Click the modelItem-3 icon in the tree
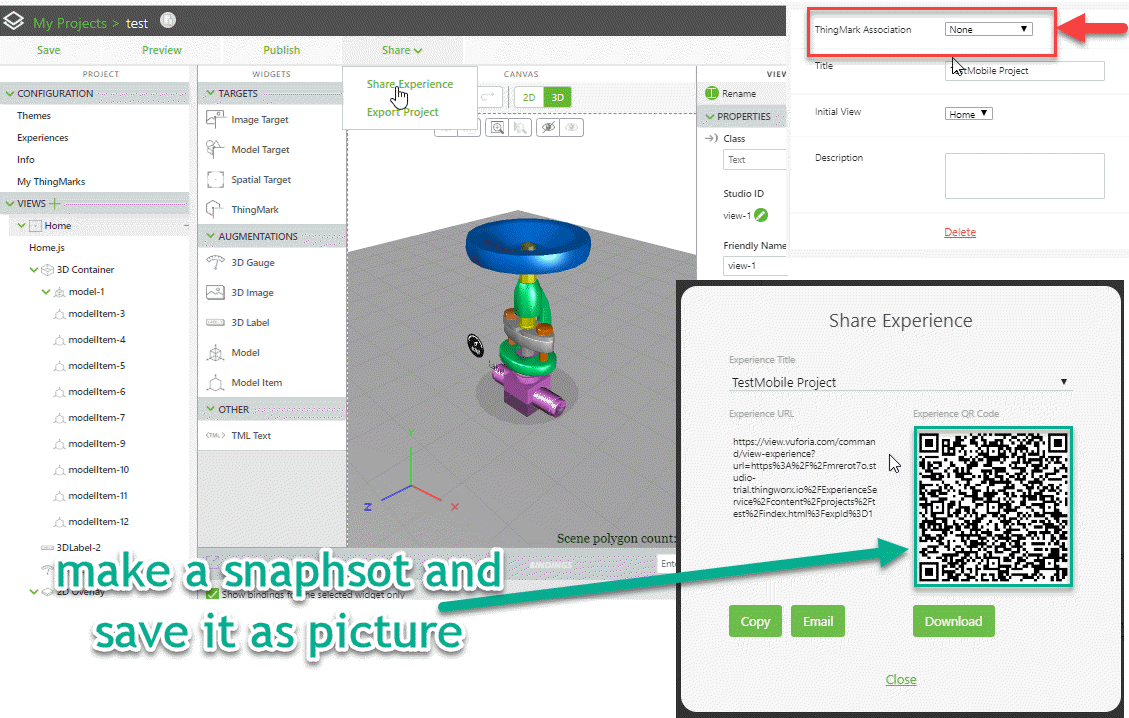The height and width of the screenshot is (718, 1129). click(x=59, y=314)
